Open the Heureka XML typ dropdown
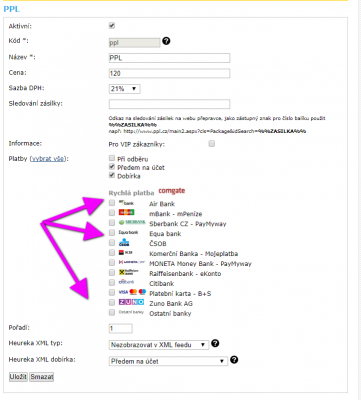The height and width of the screenshot is (400, 361). 159,345
